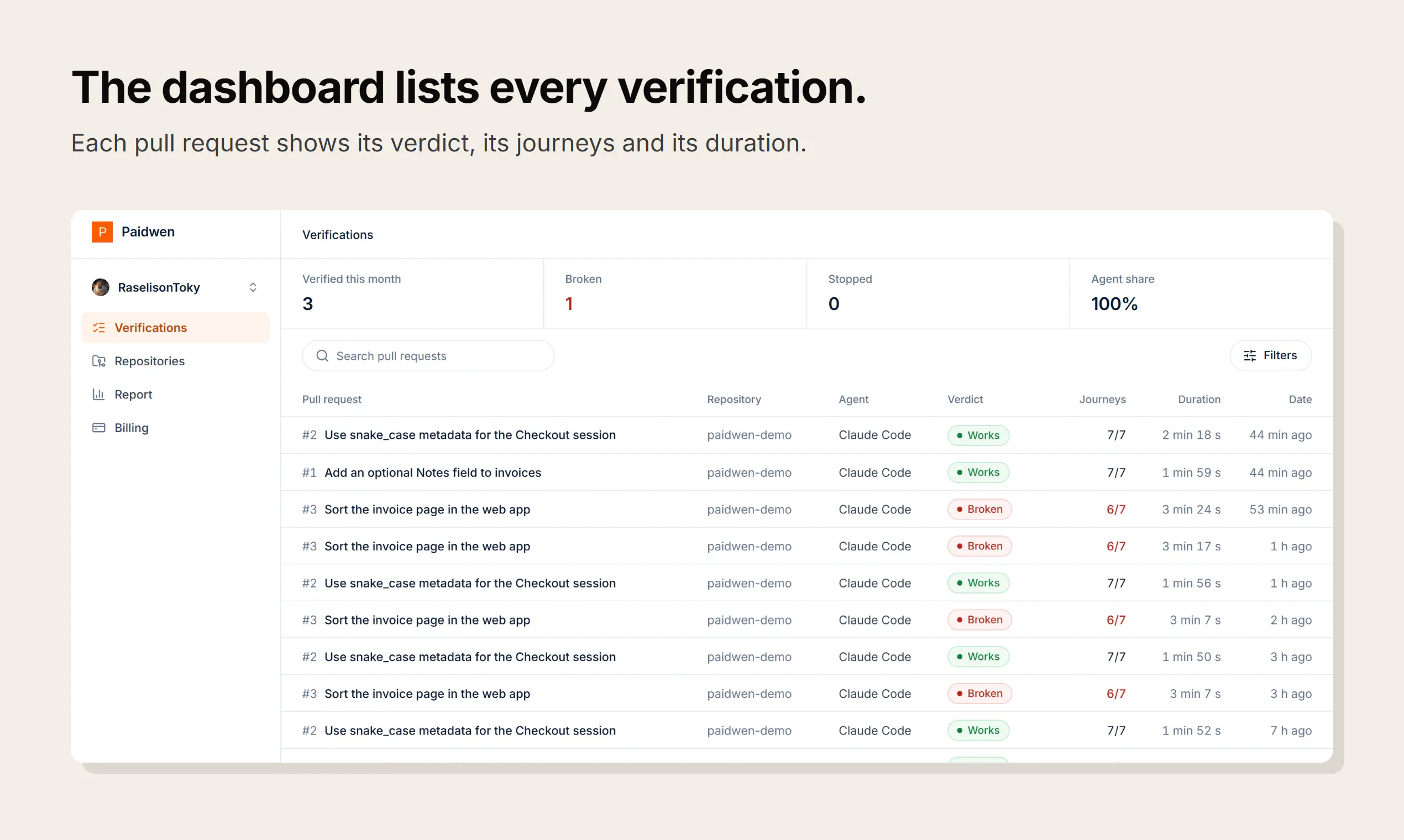Click the Report bar chart icon
1404x840 pixels.
(99, 395)
